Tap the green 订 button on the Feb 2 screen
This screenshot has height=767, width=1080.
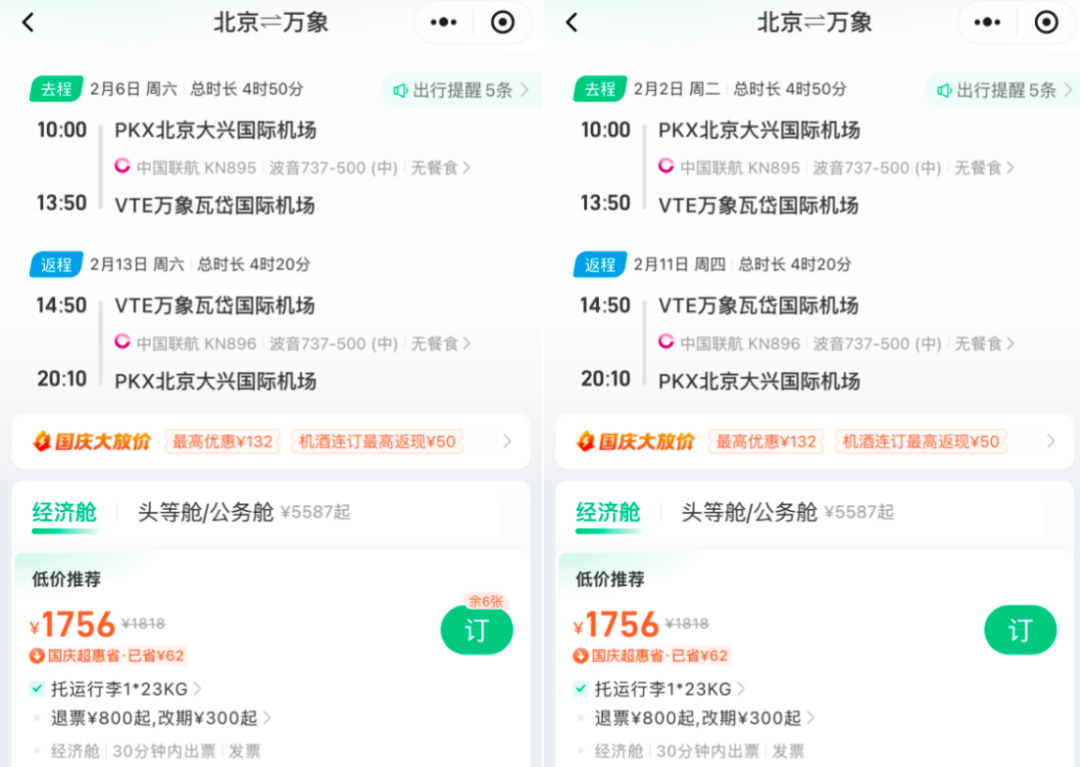click(x=1020, y=630)
